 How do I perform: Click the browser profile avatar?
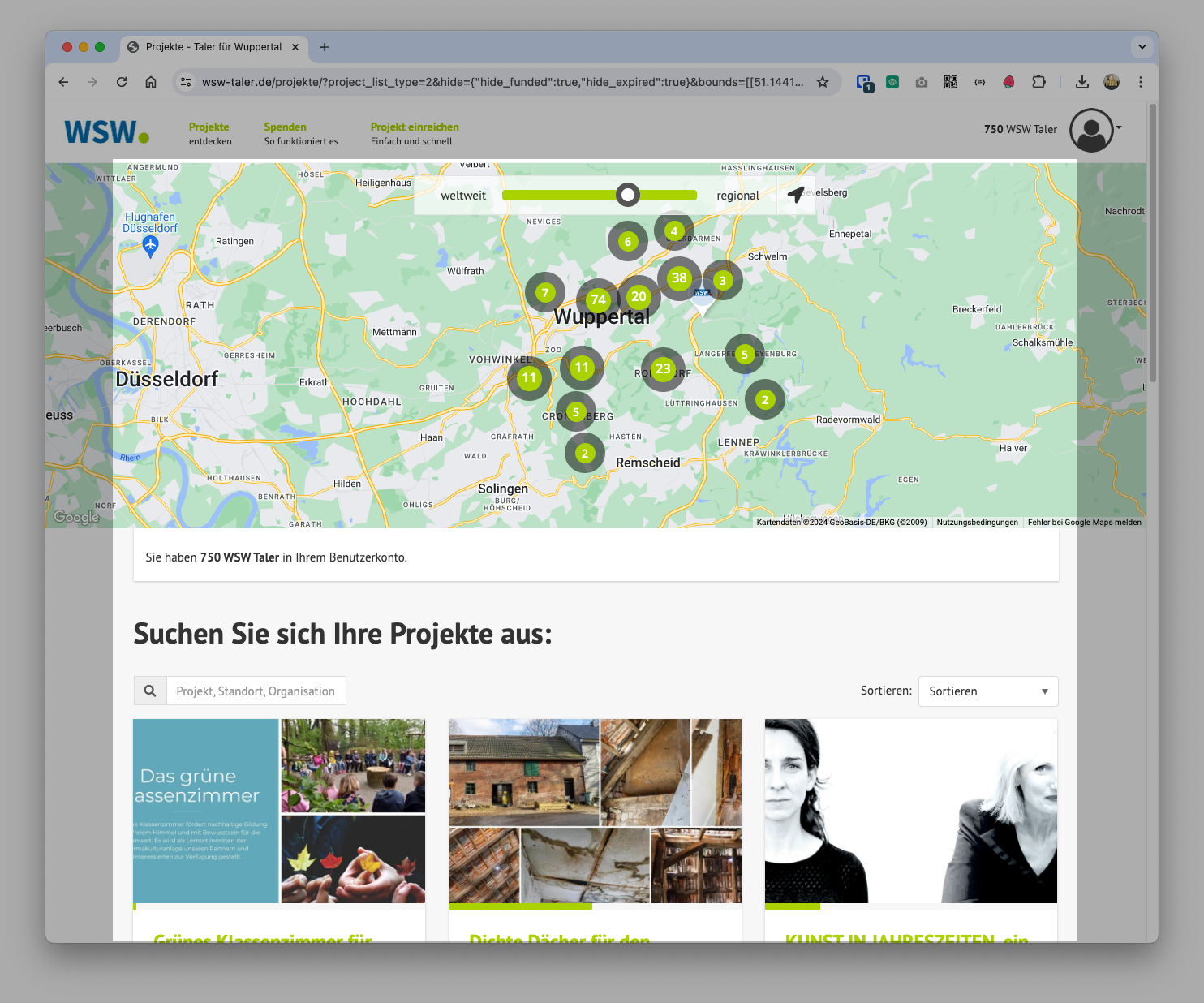1112,82
